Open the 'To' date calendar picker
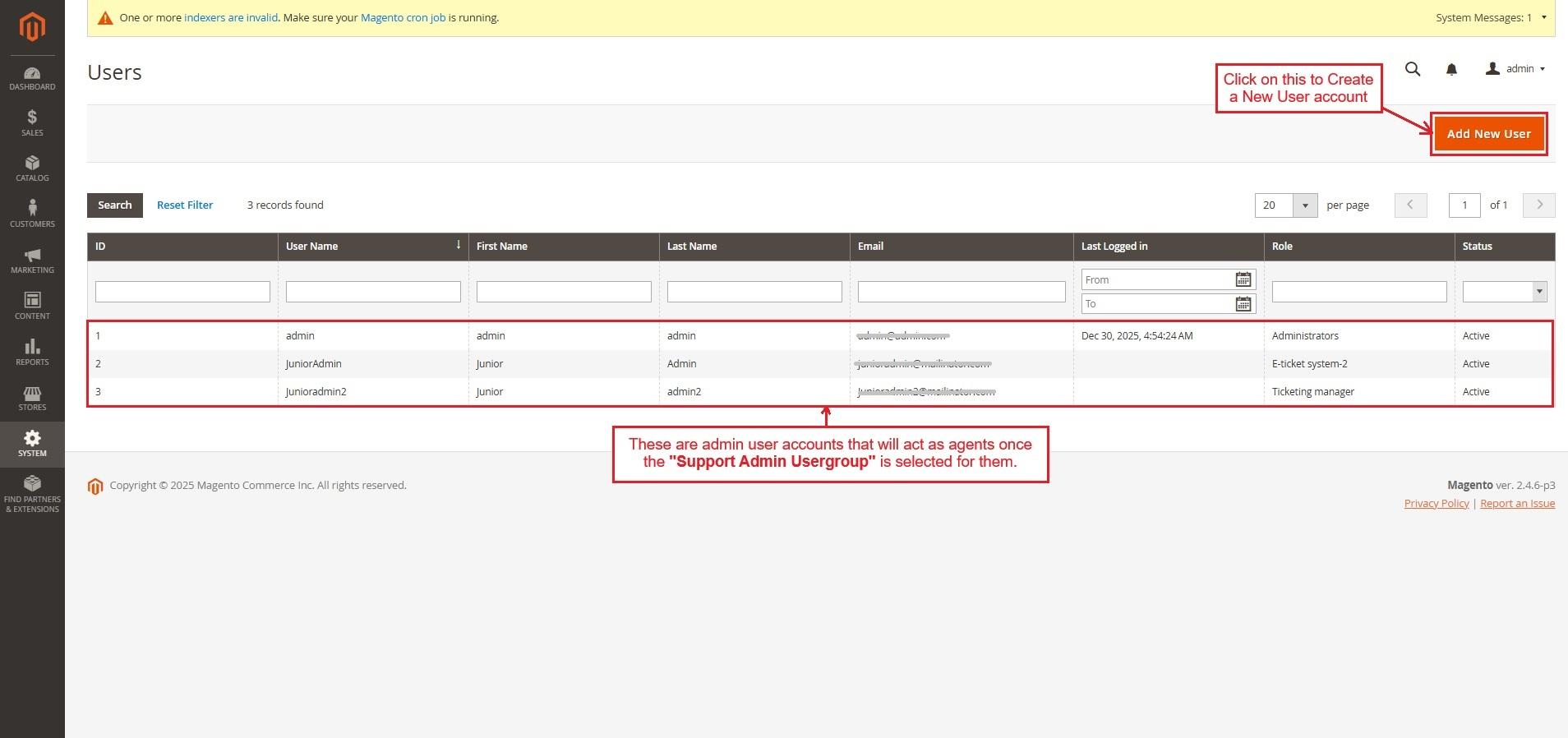 pyautogui.click(x=1243, y=304)
